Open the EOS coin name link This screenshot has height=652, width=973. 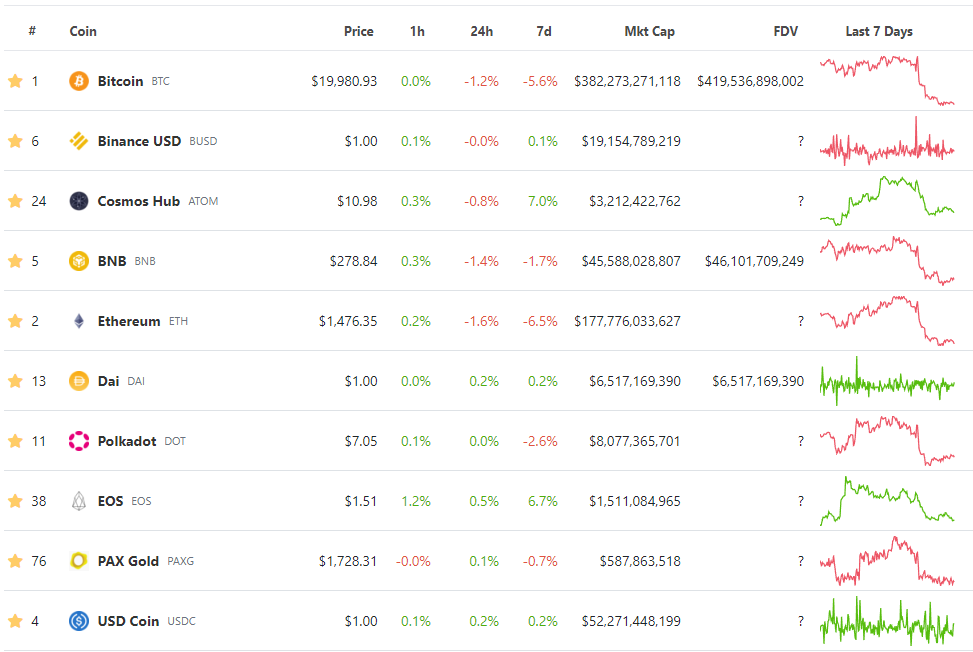pos(110,501)
